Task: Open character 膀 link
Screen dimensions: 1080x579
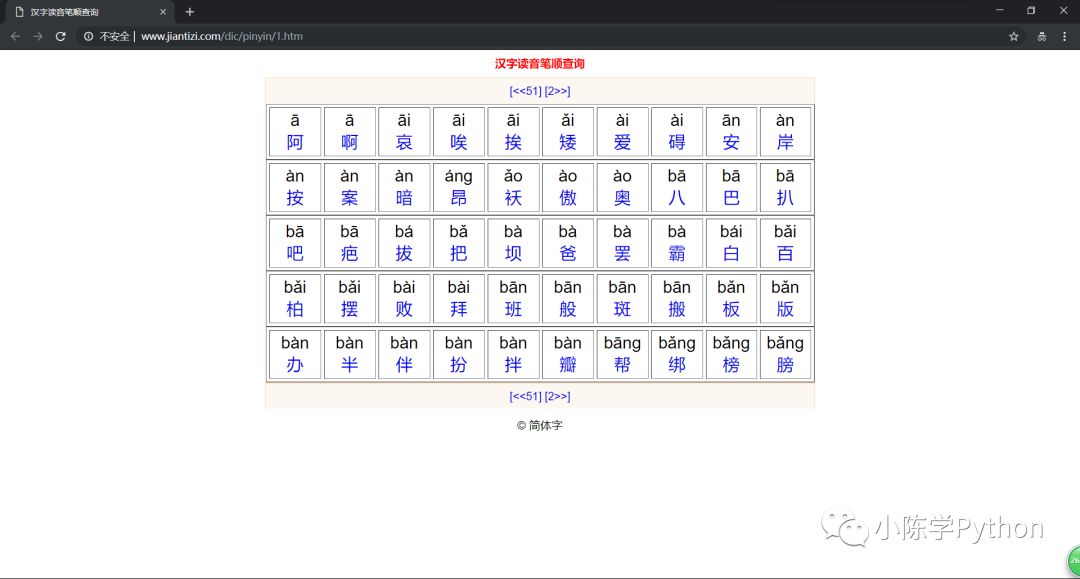Action: click(785, 366)
